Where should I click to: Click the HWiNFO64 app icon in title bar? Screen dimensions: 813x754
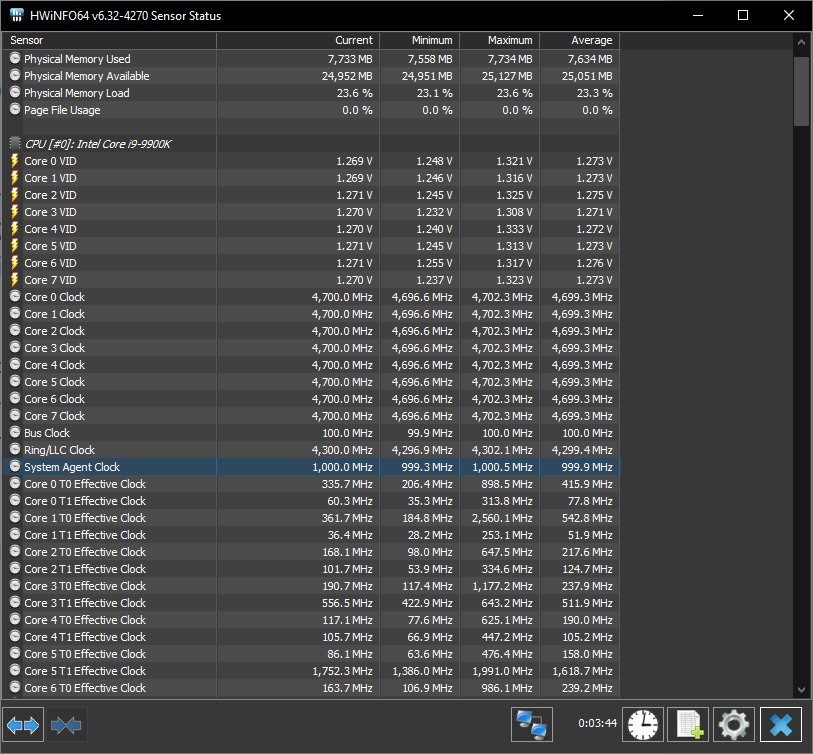17,15
